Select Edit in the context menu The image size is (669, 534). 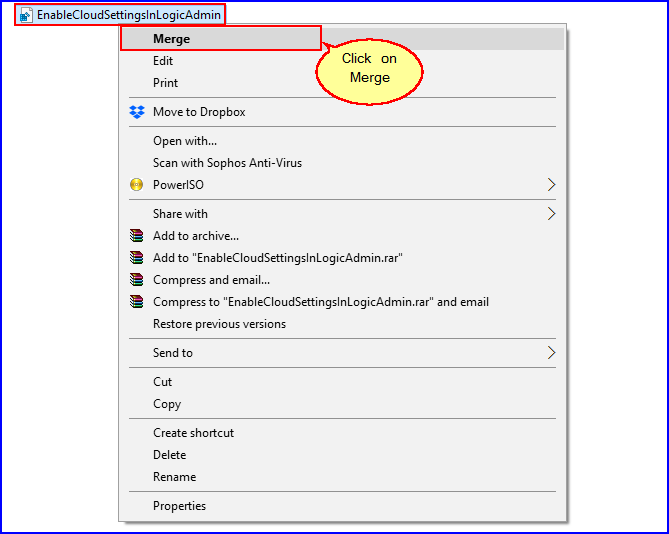click(x=163, y=61)
